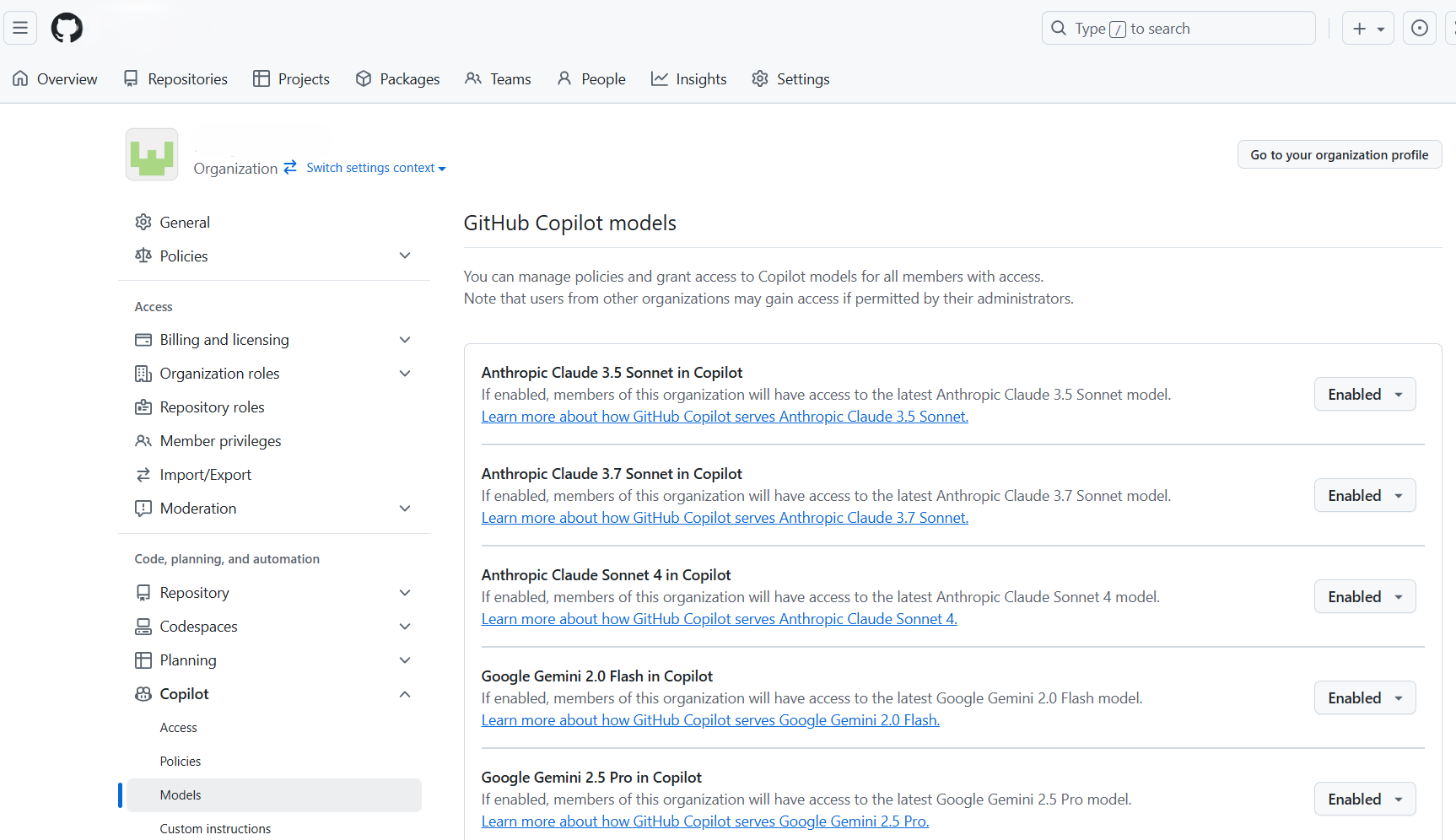Click the Codespaces icon
Viewport: 1456px width, 840px height.
(143, 627)
